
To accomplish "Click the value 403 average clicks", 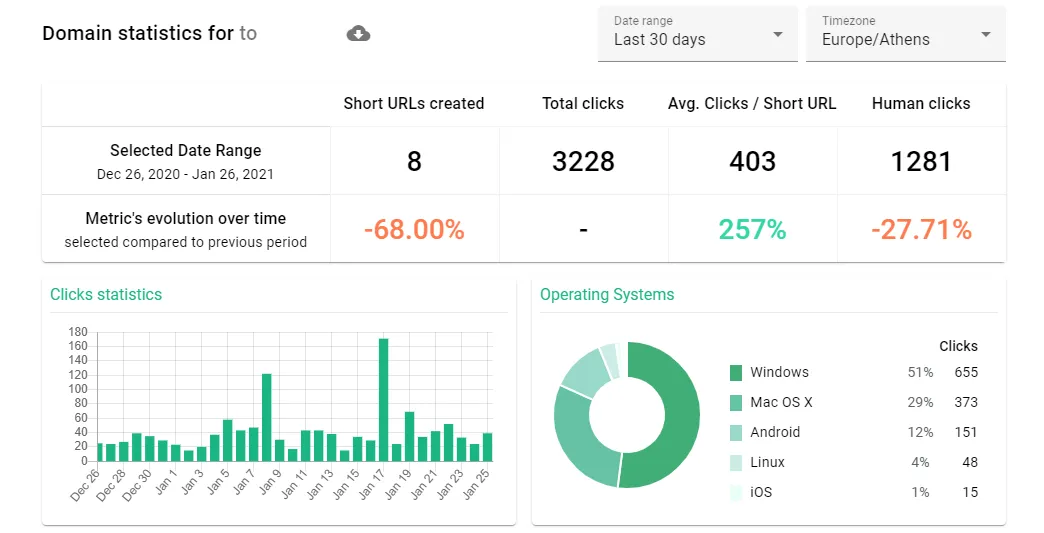I will [752, 162].
